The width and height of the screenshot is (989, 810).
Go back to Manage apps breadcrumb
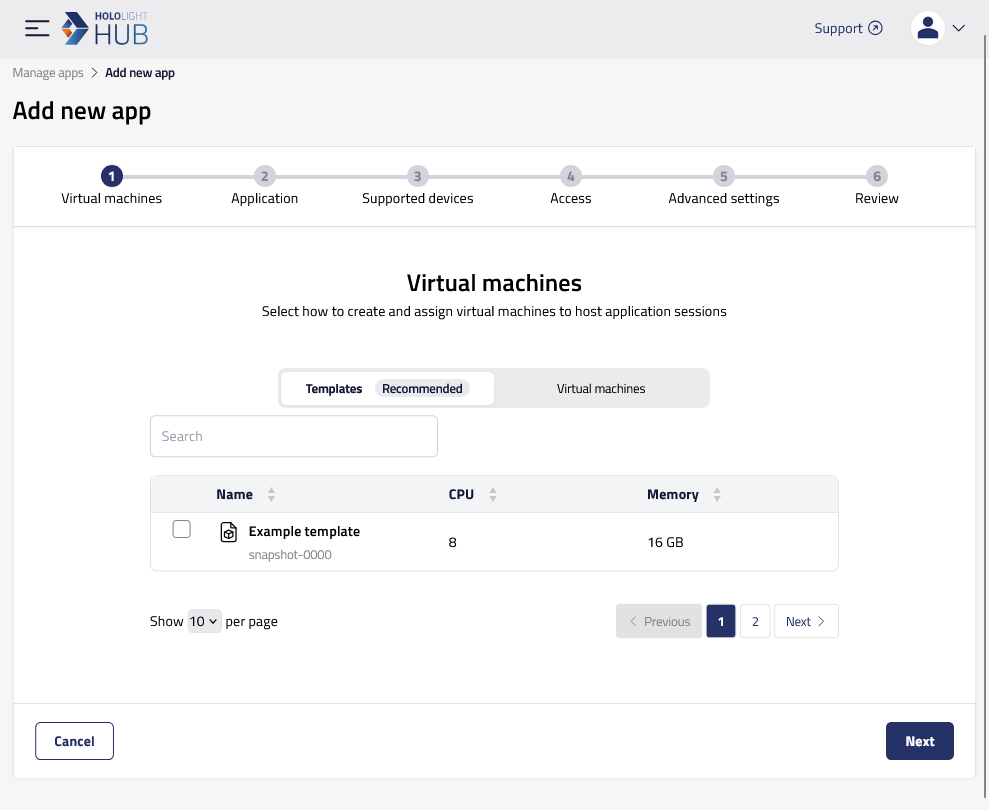tap(48, 73)
